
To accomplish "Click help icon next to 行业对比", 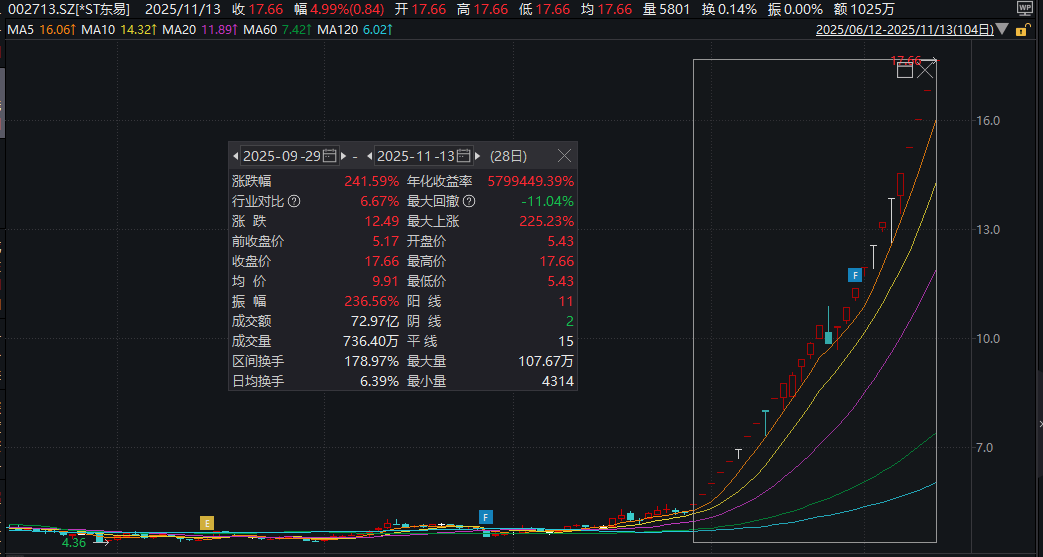I will point(294,201).
